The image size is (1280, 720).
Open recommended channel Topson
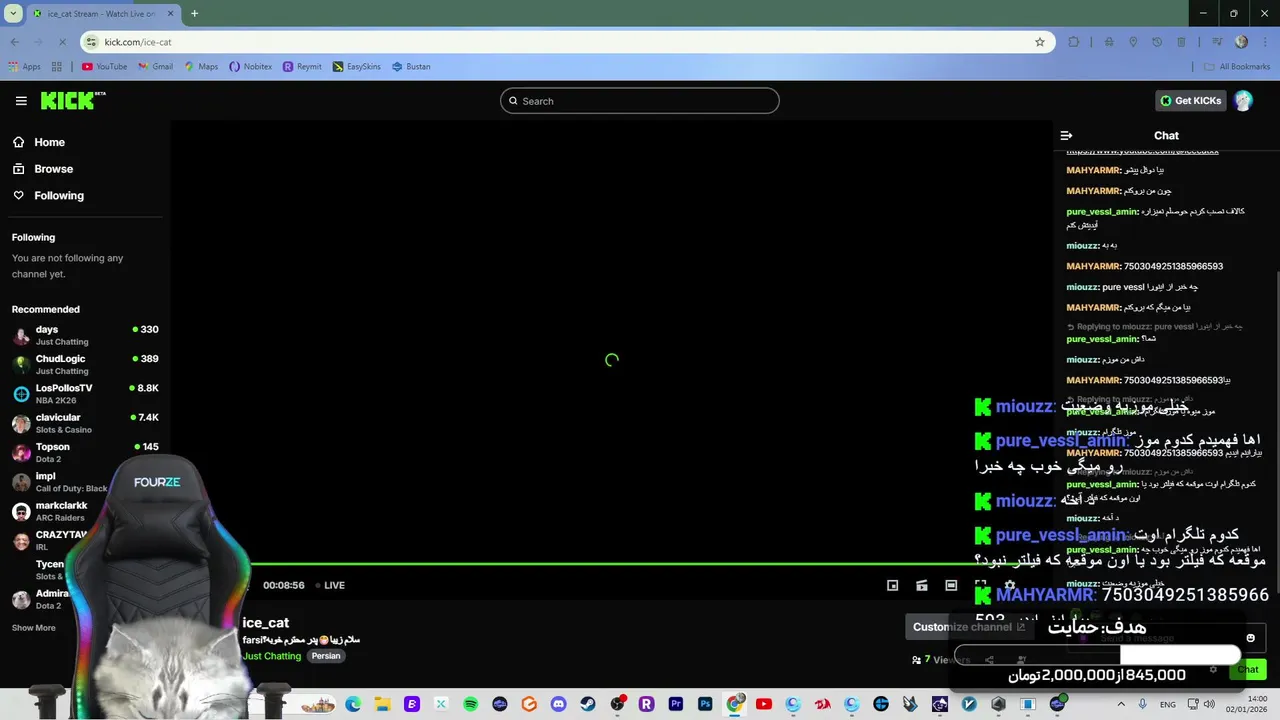(x=85, y=452)
